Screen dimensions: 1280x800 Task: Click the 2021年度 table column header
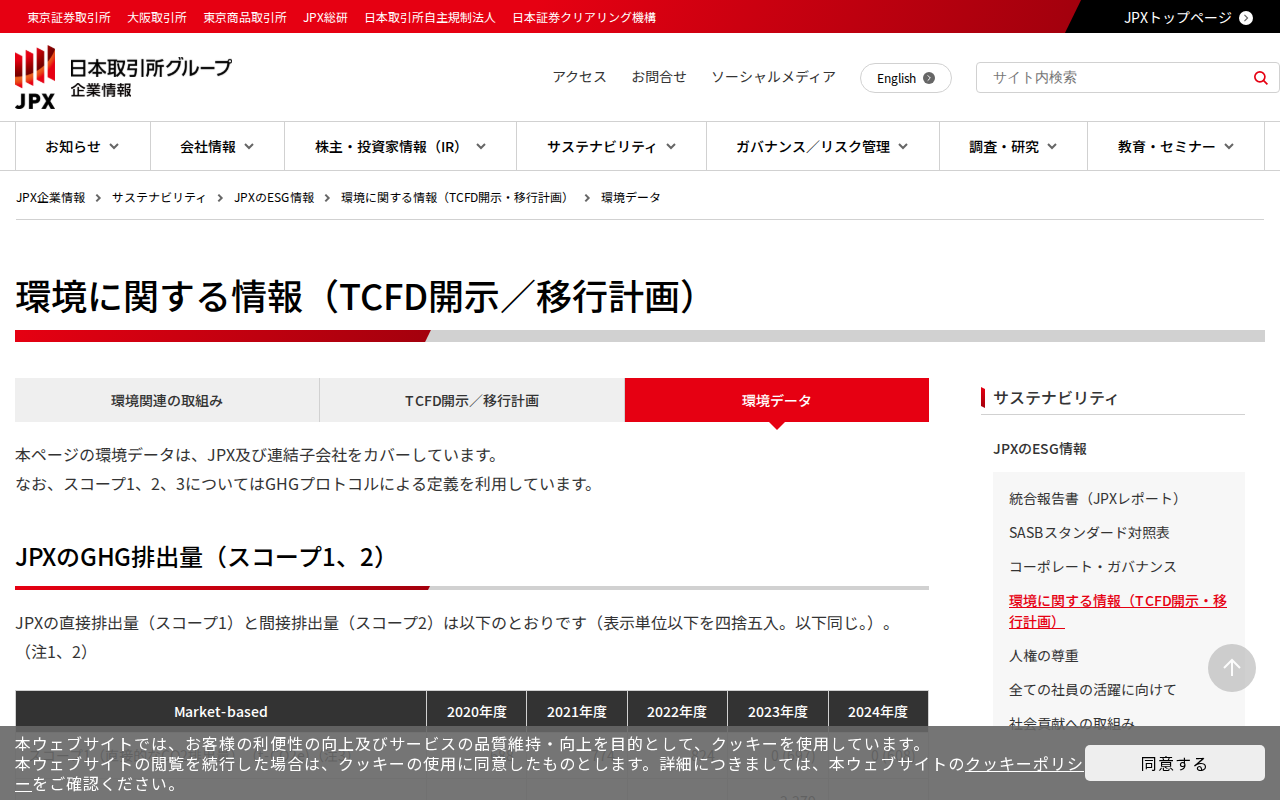[577, 712]
